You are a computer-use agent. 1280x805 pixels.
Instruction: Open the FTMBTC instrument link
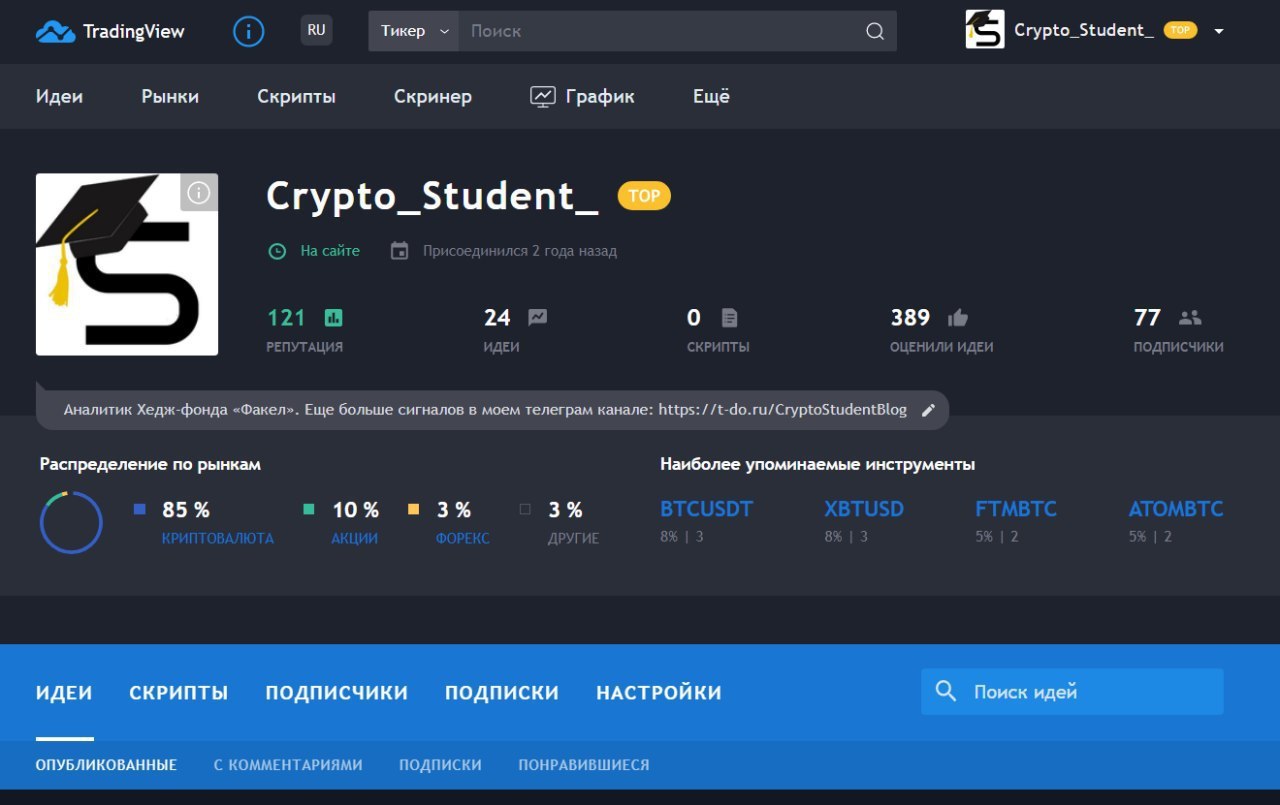[1016, 509]
